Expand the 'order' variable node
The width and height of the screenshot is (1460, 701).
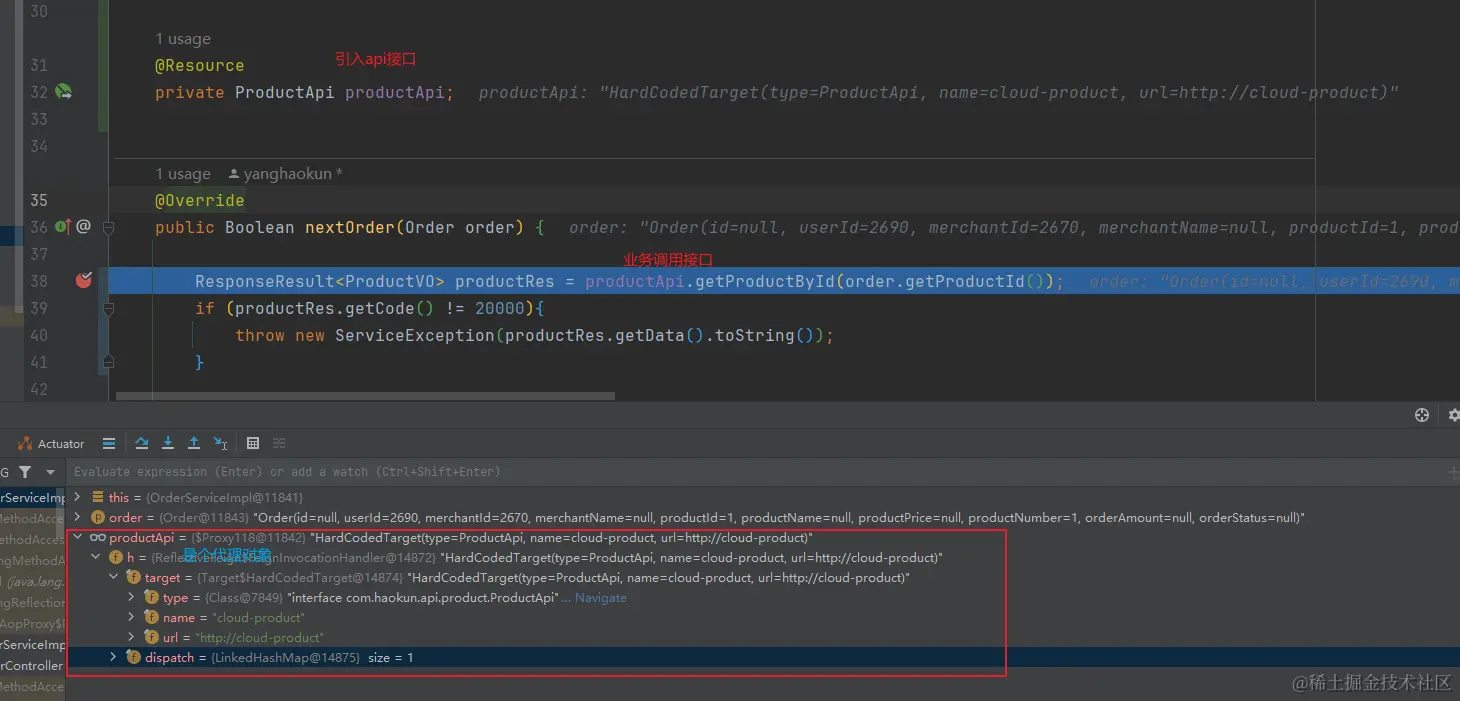pos(78,517)
